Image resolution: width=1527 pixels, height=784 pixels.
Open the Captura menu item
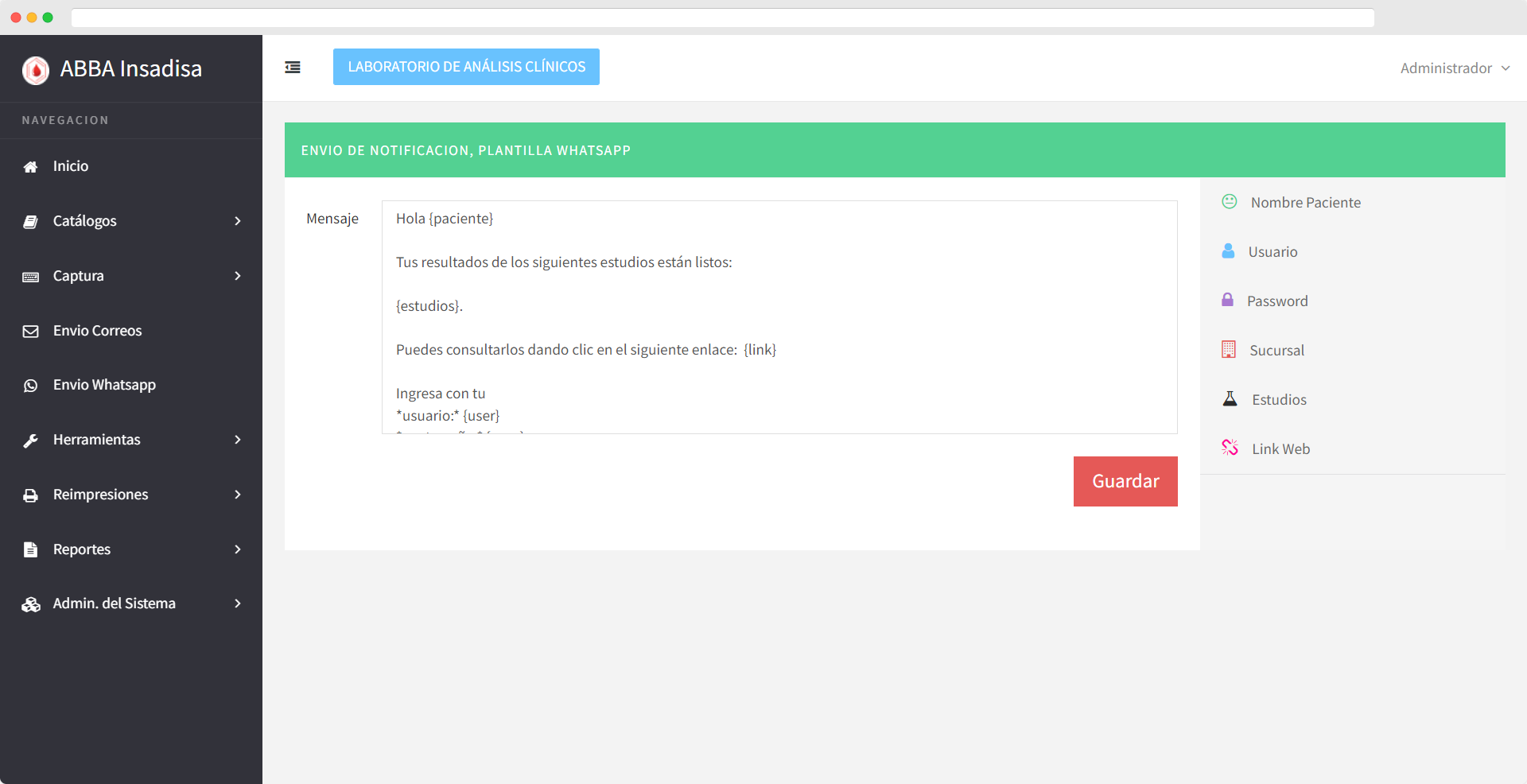coord(131,276)
